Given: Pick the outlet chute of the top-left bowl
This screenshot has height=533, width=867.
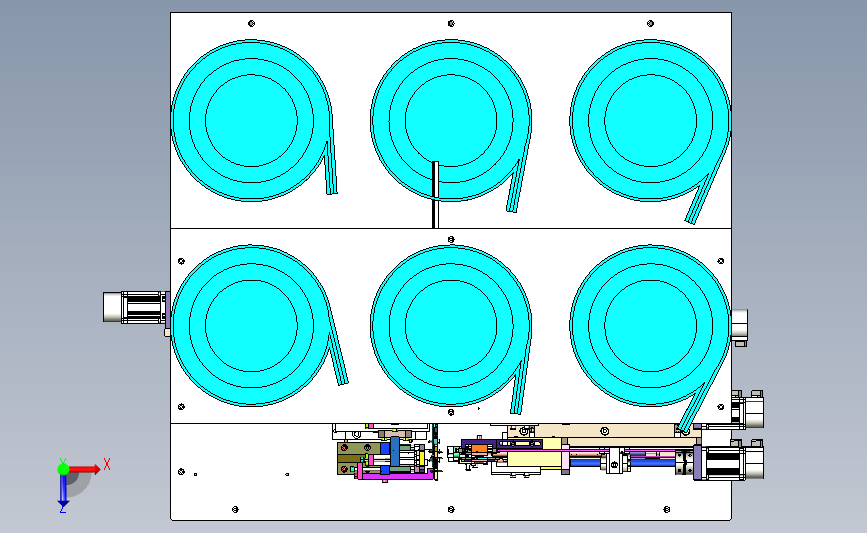Looking at the screenshot, I should tap(331, 166).
